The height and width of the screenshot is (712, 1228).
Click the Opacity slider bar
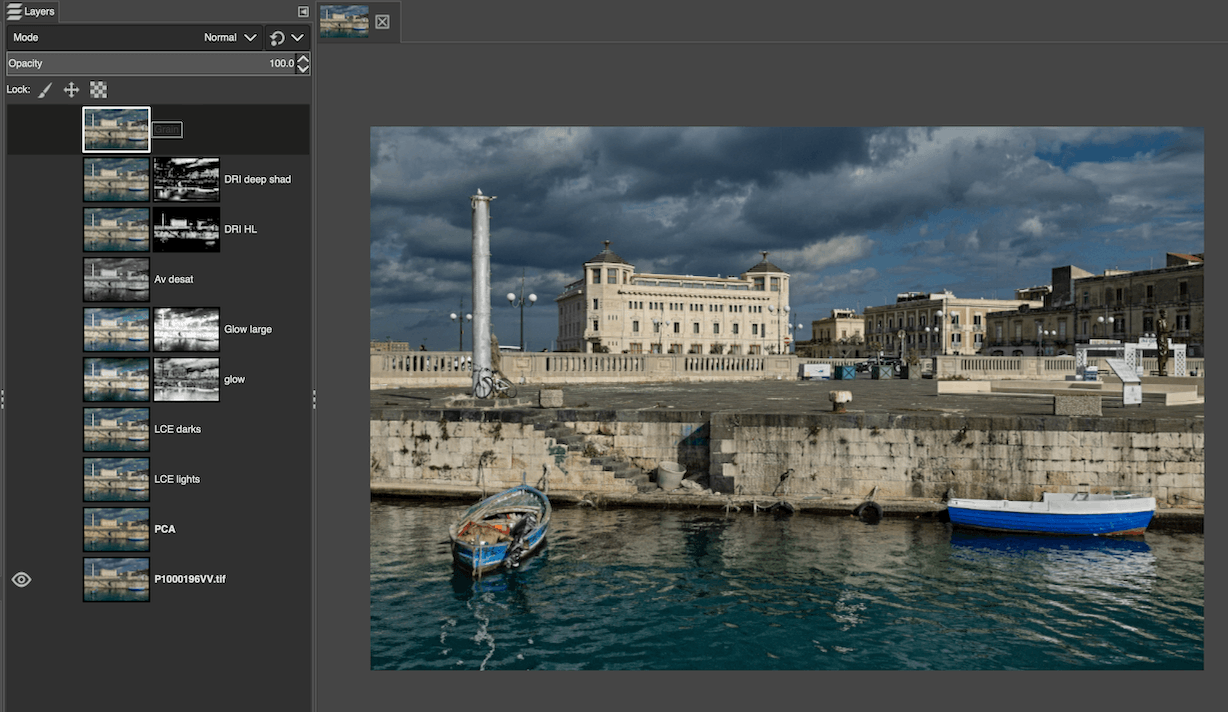(150, 62)
